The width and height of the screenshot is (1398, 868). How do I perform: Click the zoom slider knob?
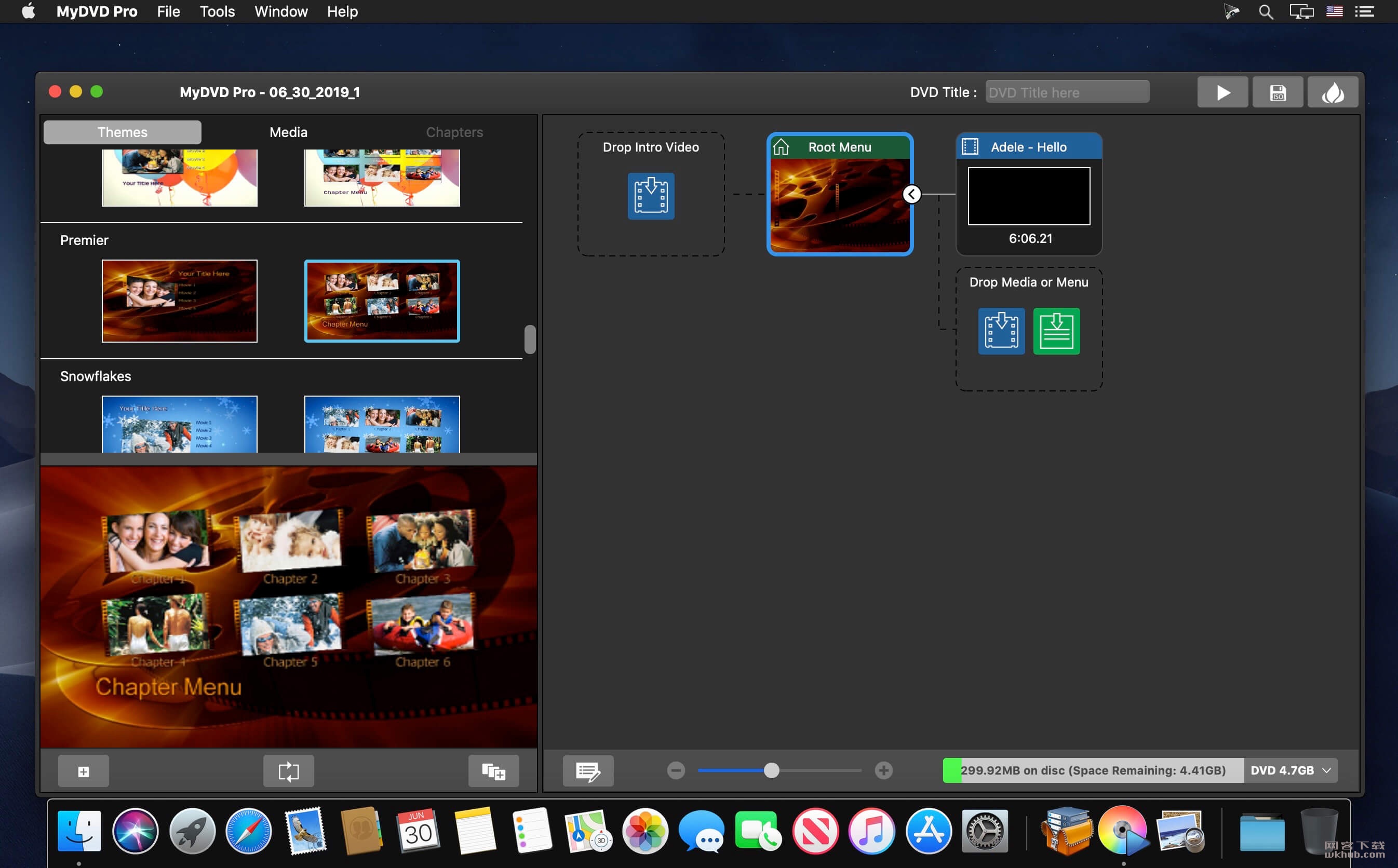[x=772, y=770]
